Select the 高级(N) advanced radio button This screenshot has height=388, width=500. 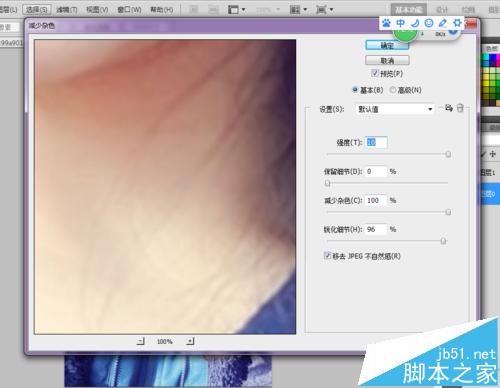(x=393, y=90)
